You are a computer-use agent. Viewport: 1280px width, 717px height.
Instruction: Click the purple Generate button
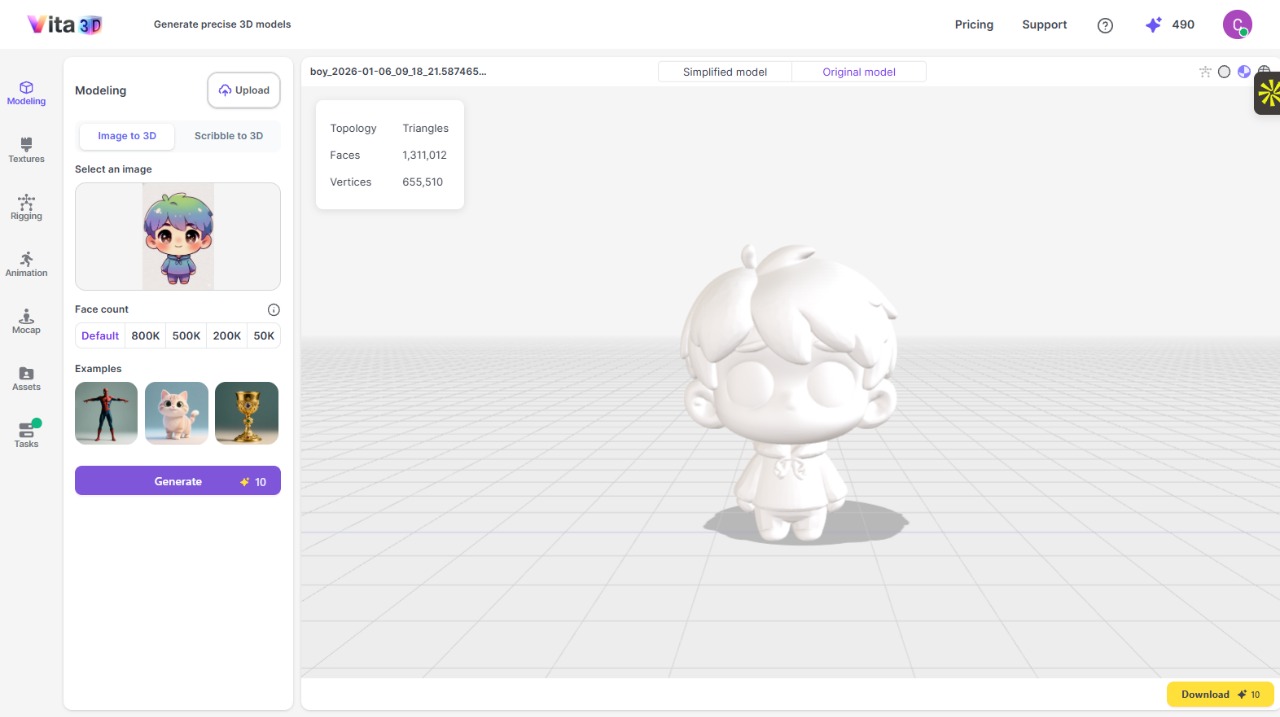click(x=178, y=481)
